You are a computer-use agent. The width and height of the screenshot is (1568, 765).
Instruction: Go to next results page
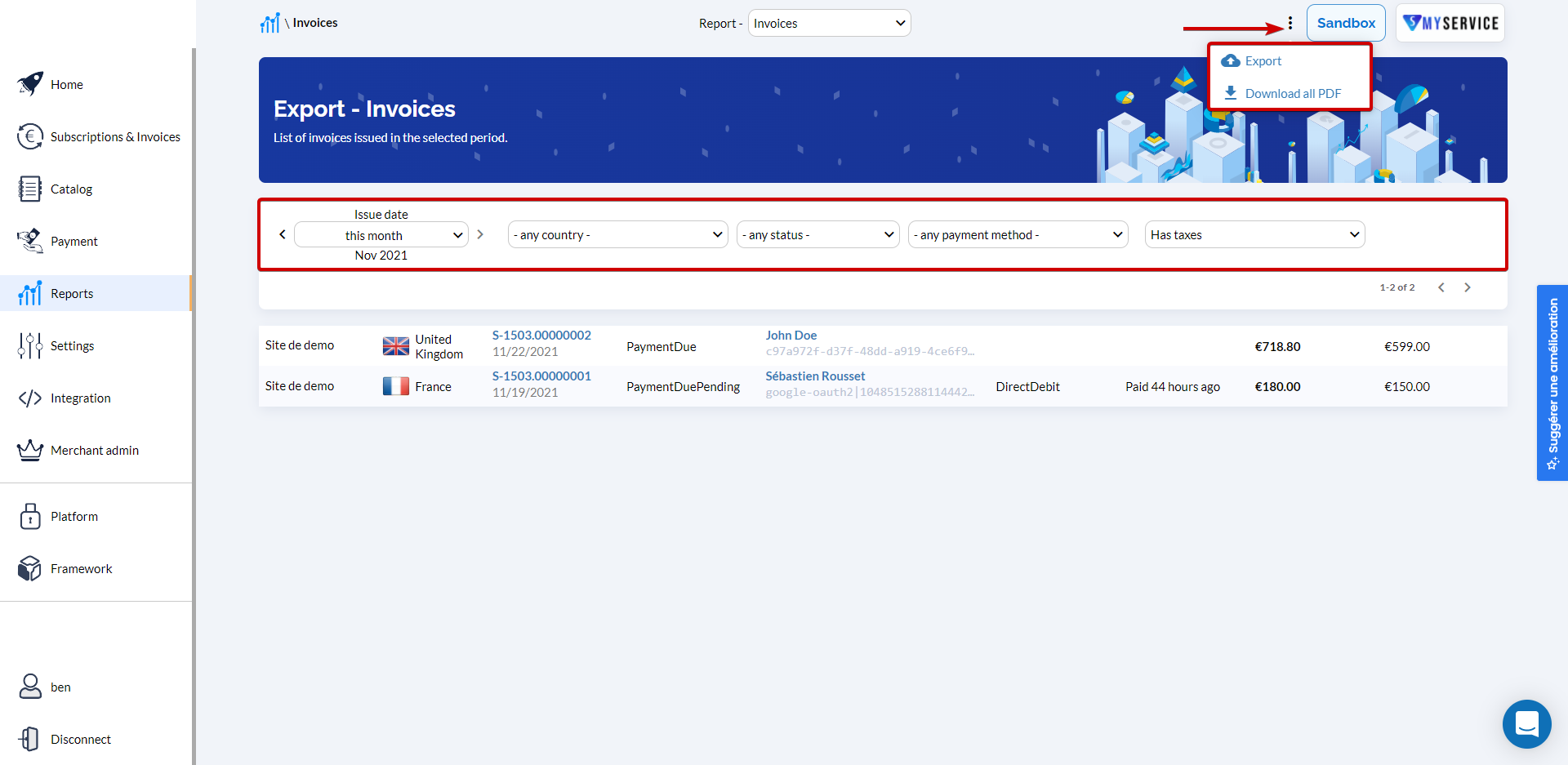point(1468,287)
